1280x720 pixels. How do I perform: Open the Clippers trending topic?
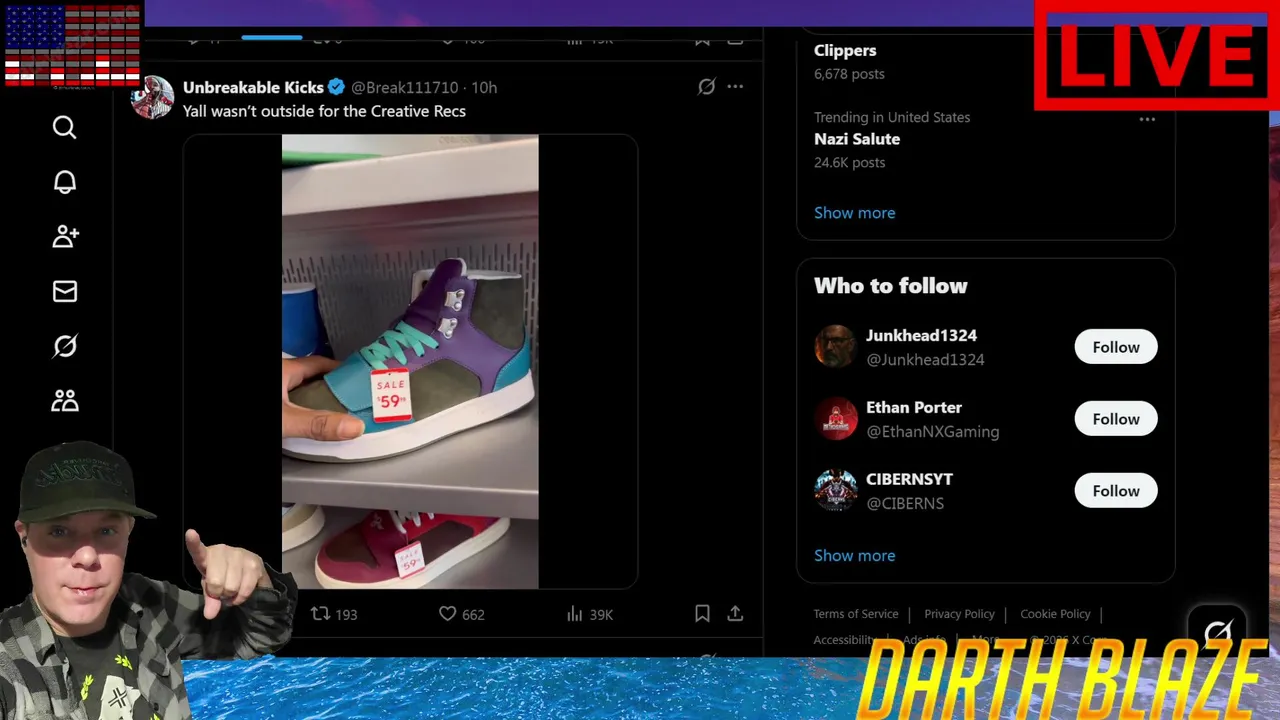click(845, 50)
